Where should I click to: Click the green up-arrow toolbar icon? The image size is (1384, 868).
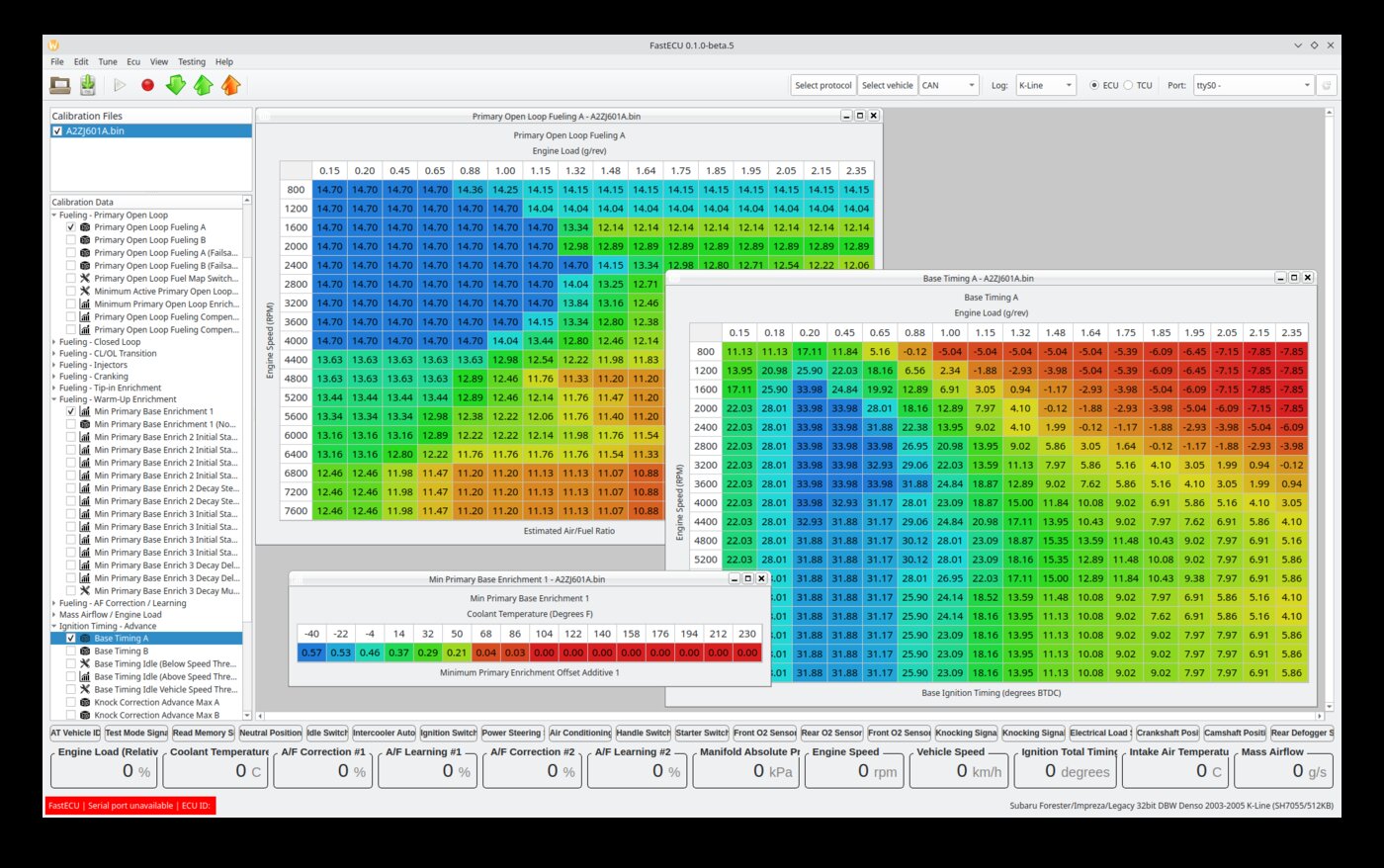[203, 85]
